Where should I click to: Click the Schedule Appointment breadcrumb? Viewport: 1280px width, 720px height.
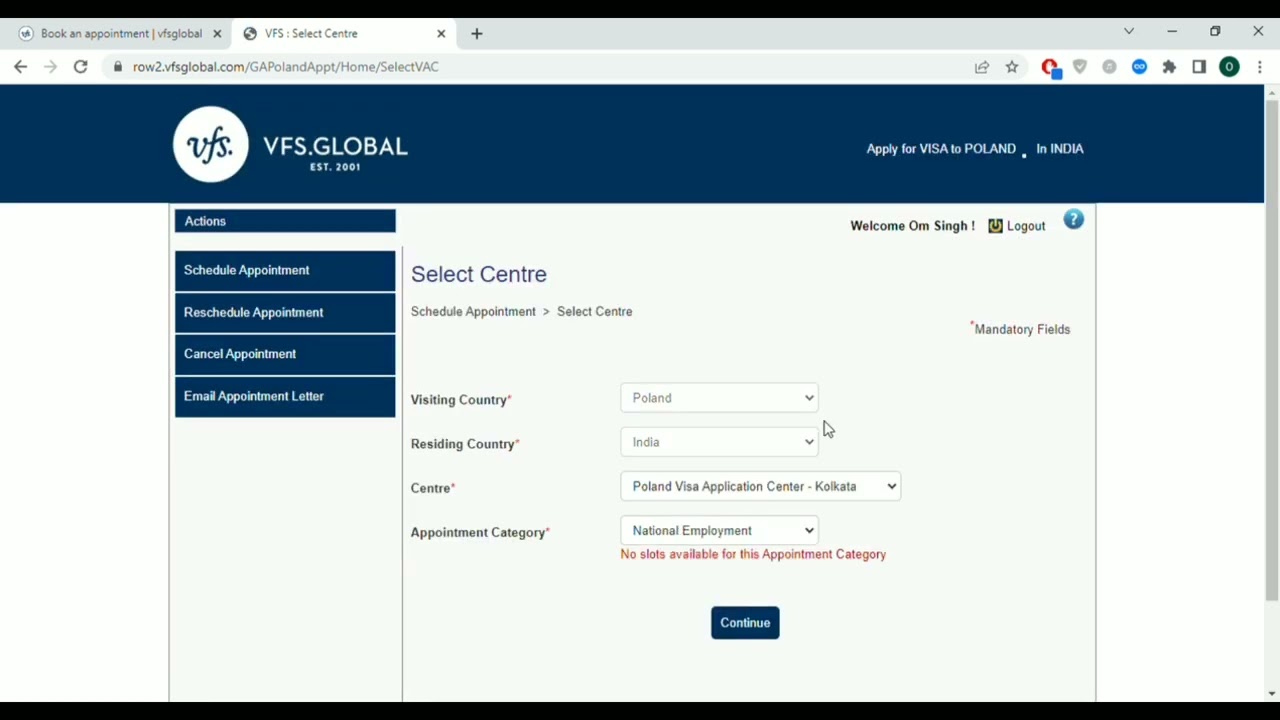coord(473,311)
